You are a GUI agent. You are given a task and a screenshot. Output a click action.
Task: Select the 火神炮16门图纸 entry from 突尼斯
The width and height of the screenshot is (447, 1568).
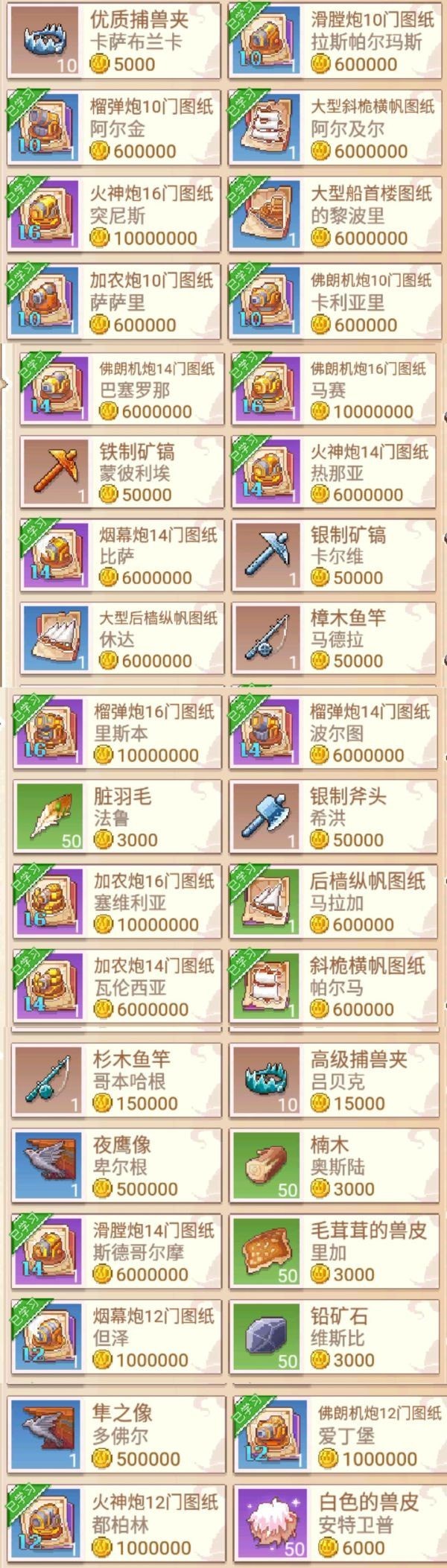click(114, 215)
